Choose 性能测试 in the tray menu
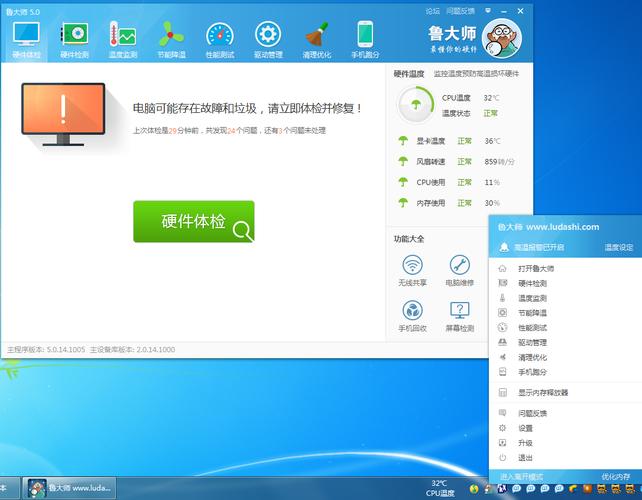Viewport: 642px width, 500px height. click(565, 328)
